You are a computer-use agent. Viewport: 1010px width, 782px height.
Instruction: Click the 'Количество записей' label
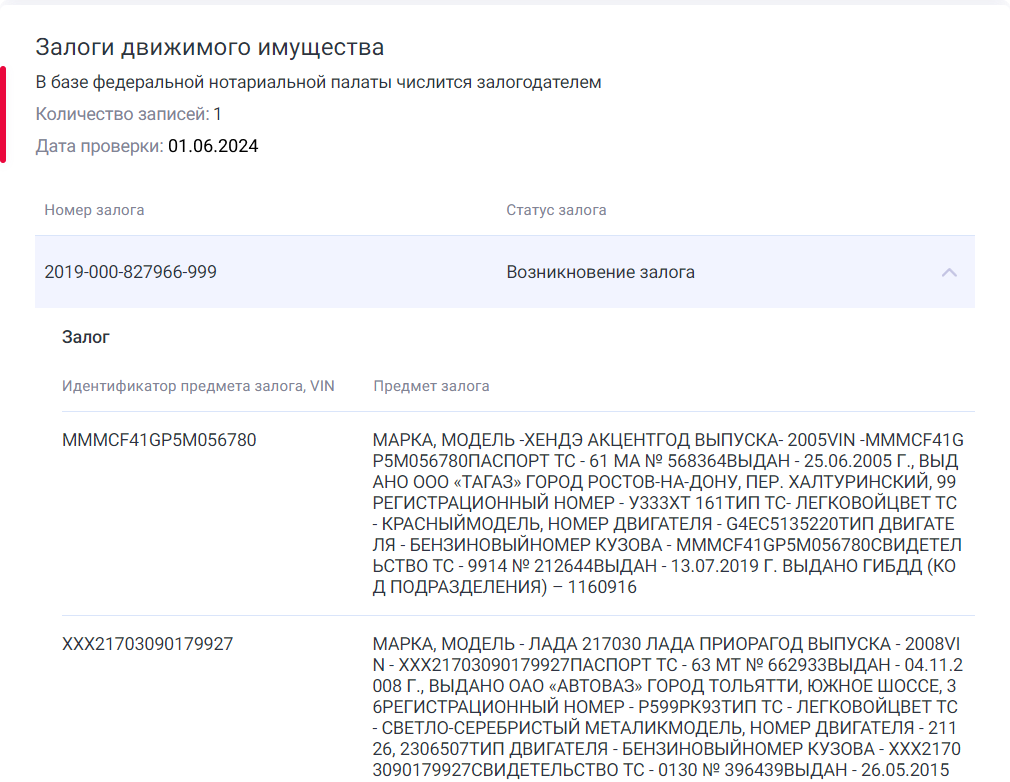pos(122,114)
